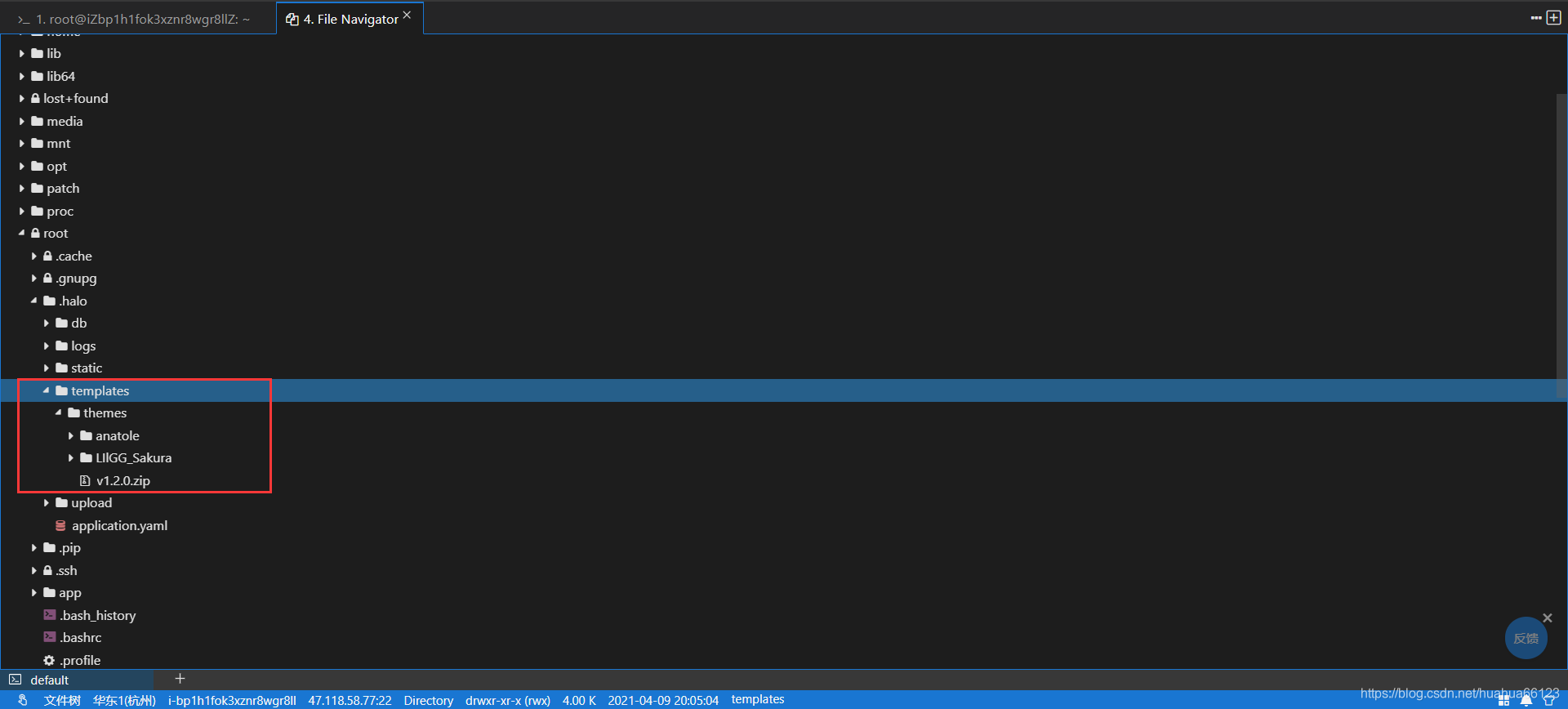Expand the mnt folder arrow
The image size is (1568, 709).
22,143
